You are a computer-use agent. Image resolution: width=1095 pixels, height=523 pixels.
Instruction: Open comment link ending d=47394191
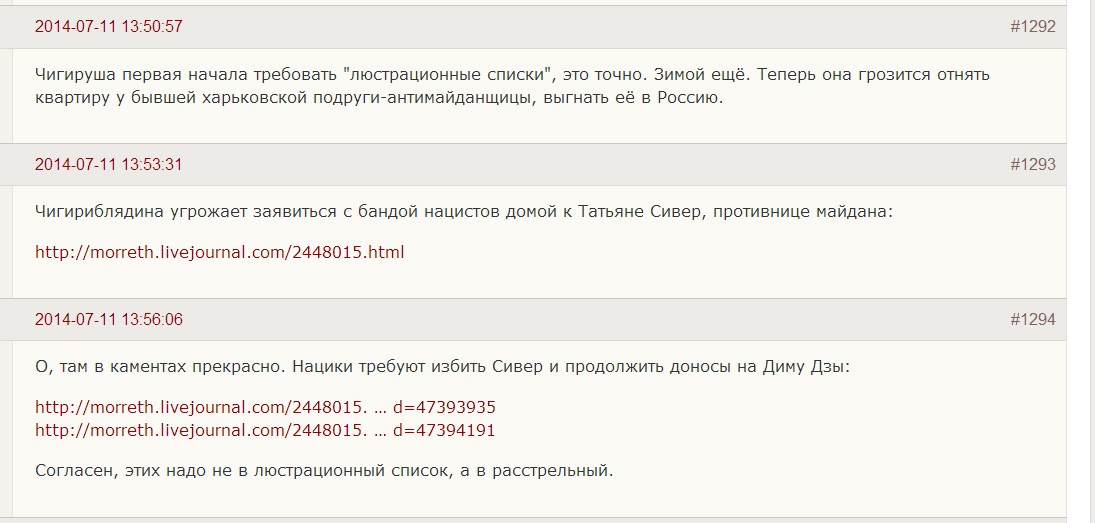[x=265, y=430]
